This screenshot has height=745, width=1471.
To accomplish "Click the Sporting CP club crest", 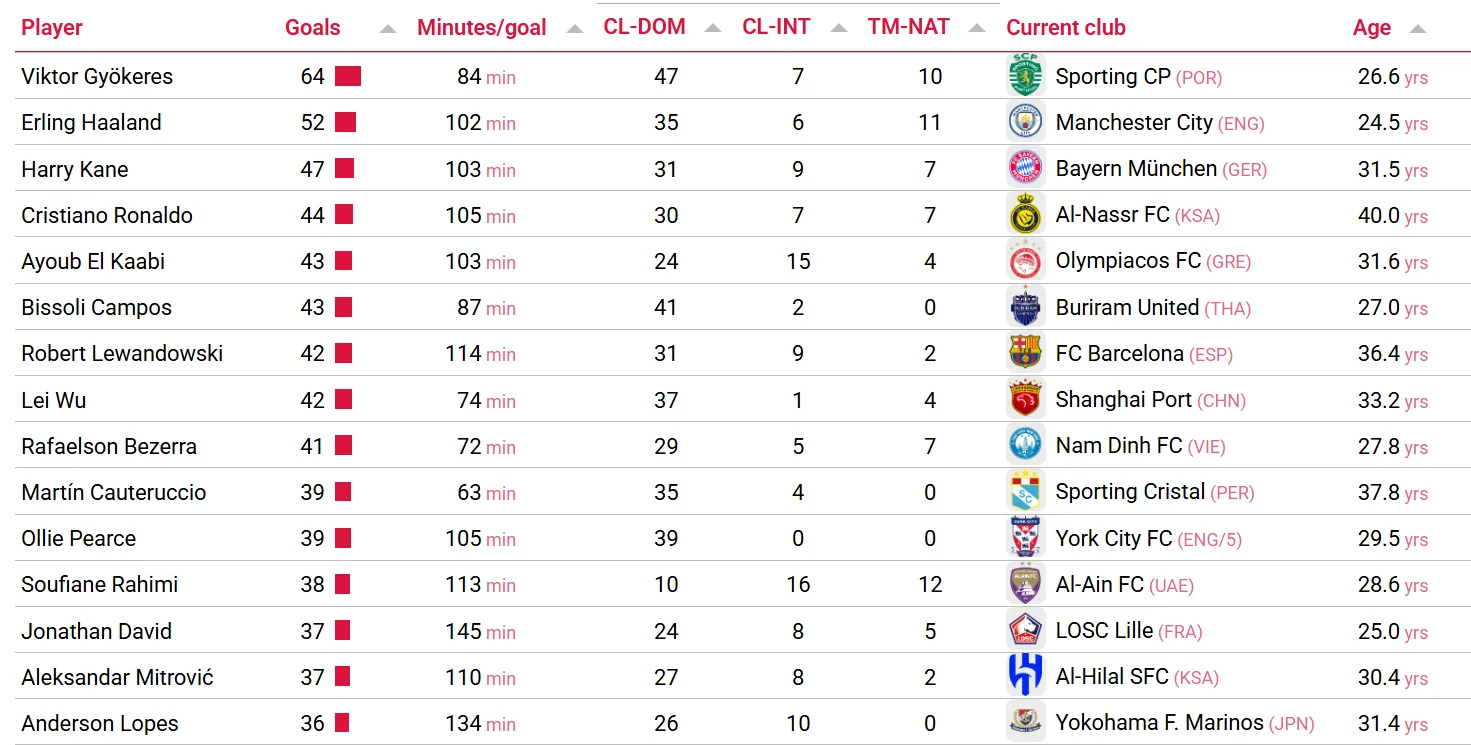I will (x=1025, y=76).
